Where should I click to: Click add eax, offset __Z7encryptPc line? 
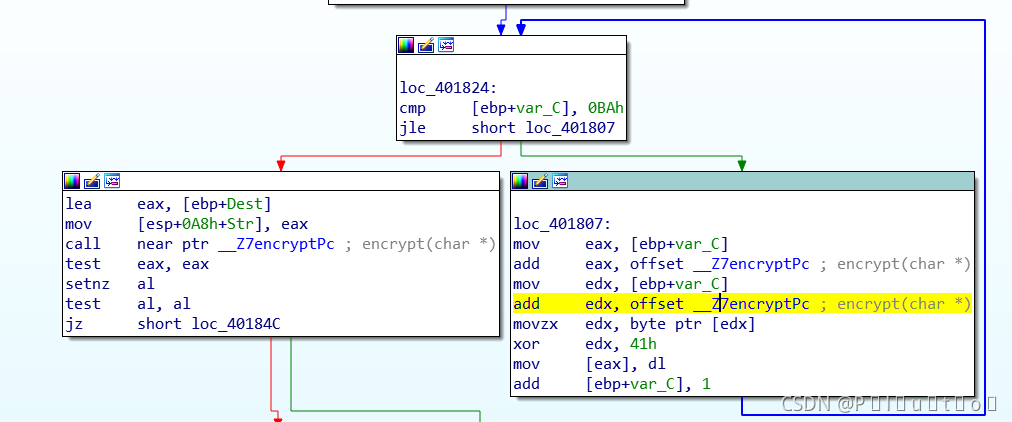pos(742,264)
